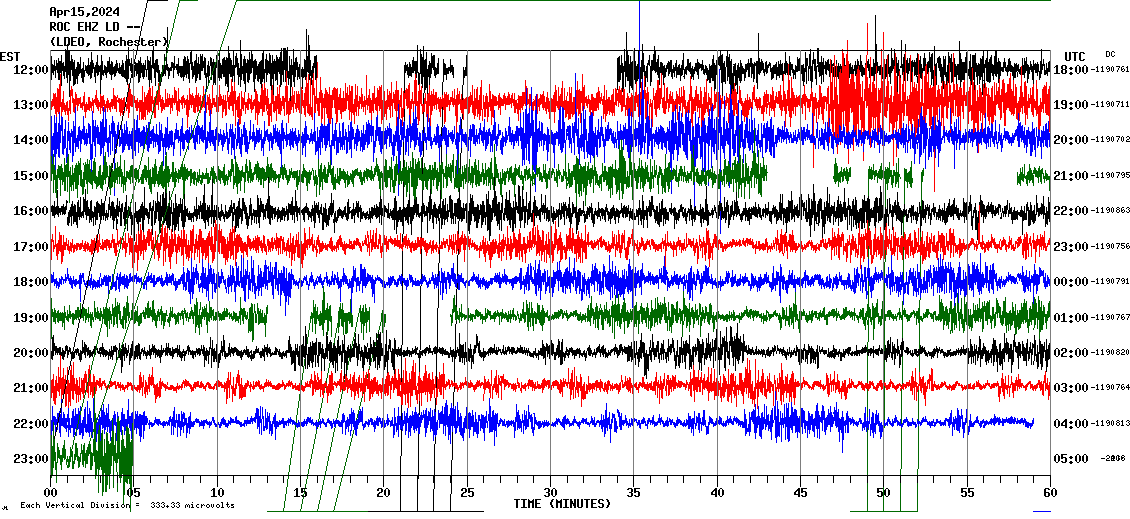Select the DC offset value -1190761
Image resolution: width=1130 pixels, height=519 pixels.
click(1108, 70)
